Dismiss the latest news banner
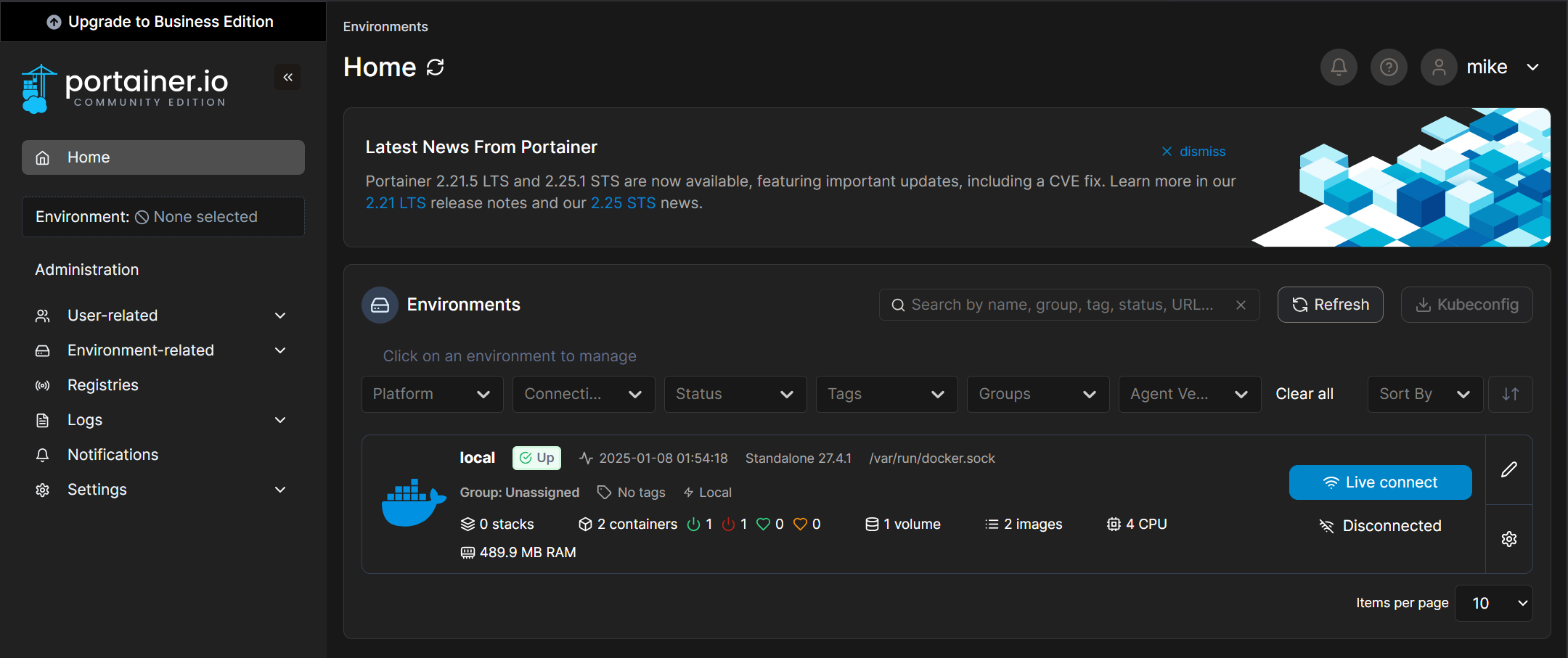This screenshot has width=1568, height=658. coord(1193,152)
